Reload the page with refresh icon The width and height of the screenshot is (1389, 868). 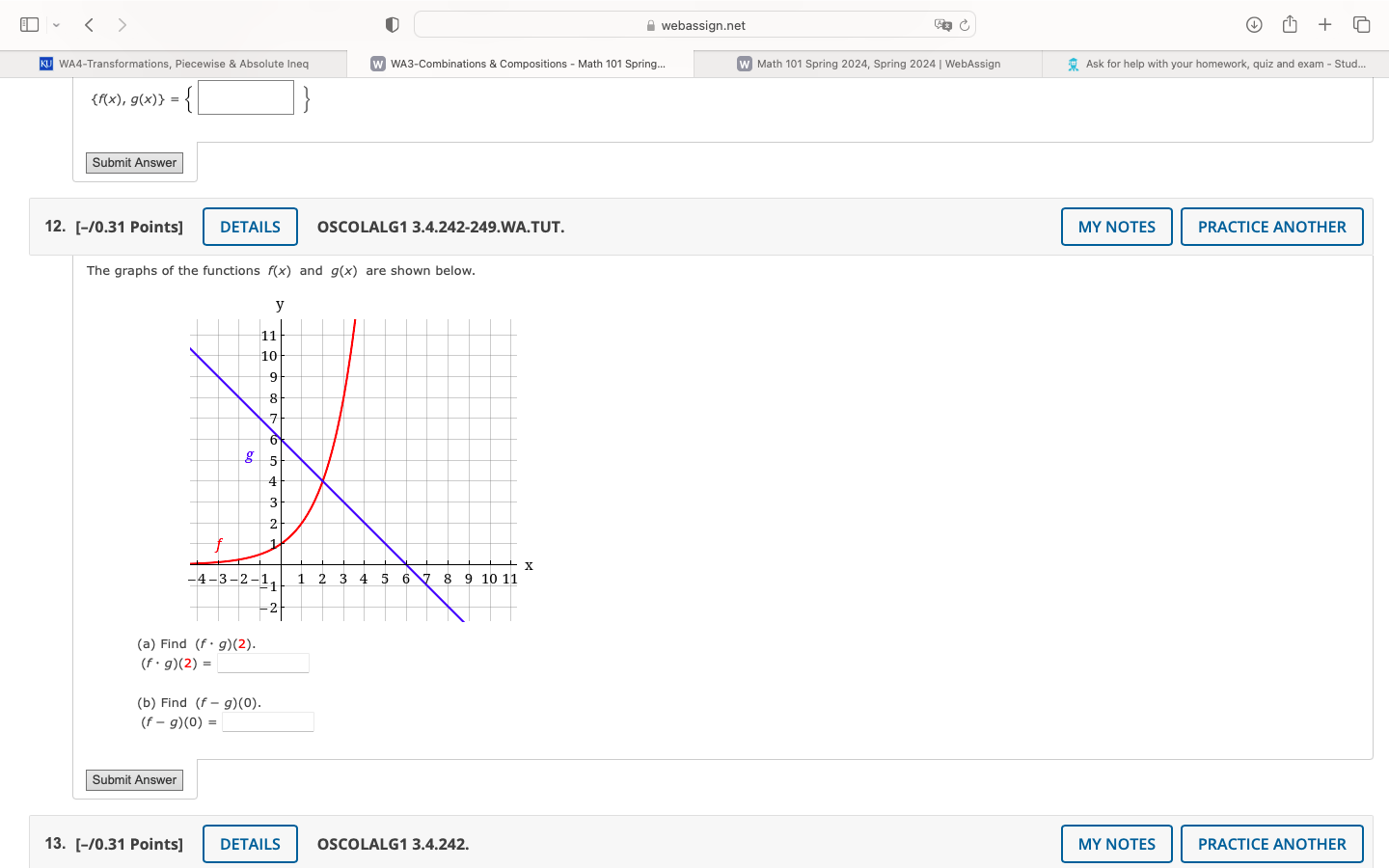pos(964,25)
